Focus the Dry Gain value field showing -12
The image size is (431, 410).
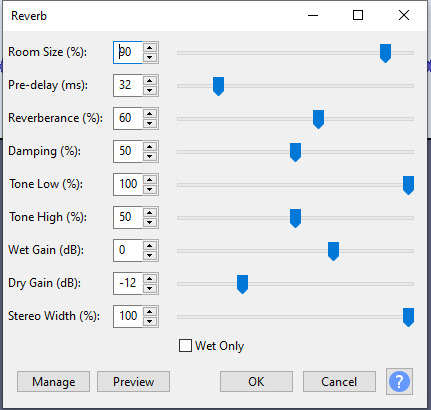click(x=128, y=283)
